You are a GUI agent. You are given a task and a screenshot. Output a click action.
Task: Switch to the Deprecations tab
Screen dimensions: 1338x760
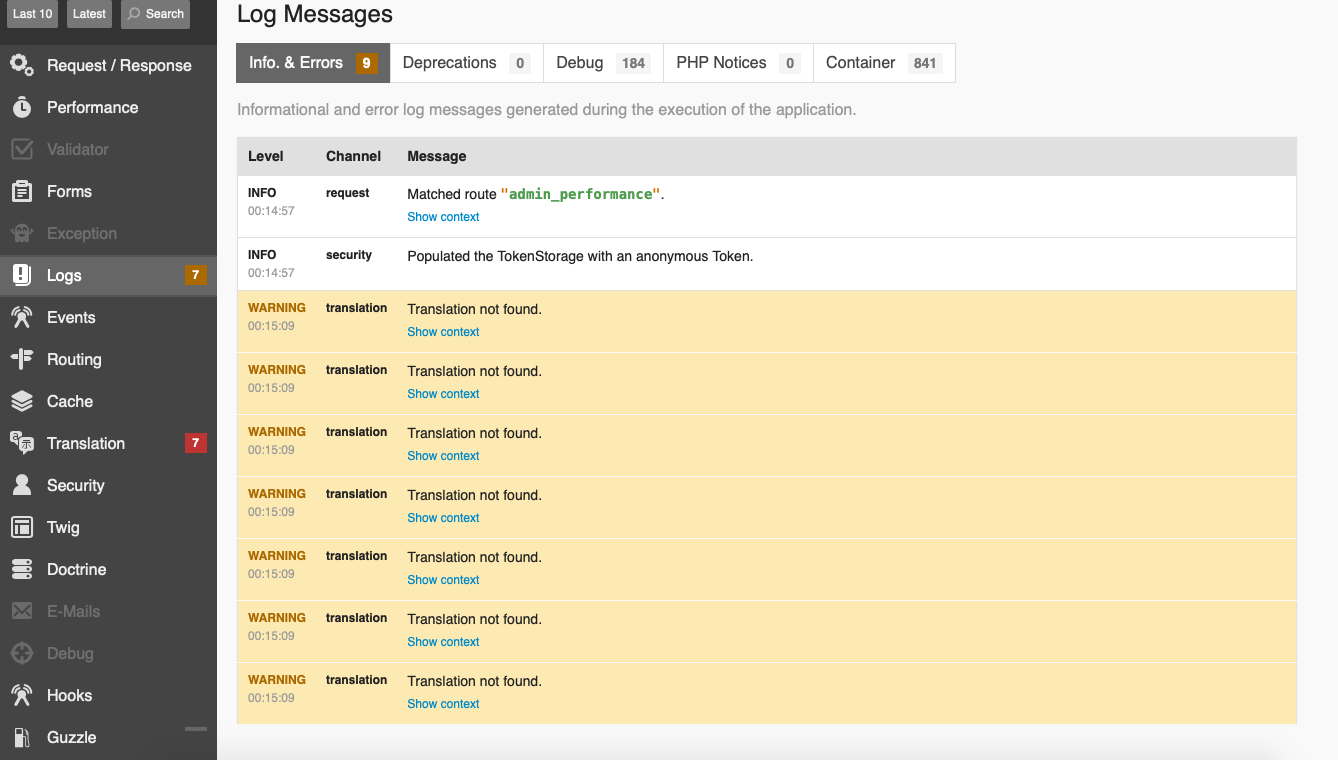(x=467, y=63)
